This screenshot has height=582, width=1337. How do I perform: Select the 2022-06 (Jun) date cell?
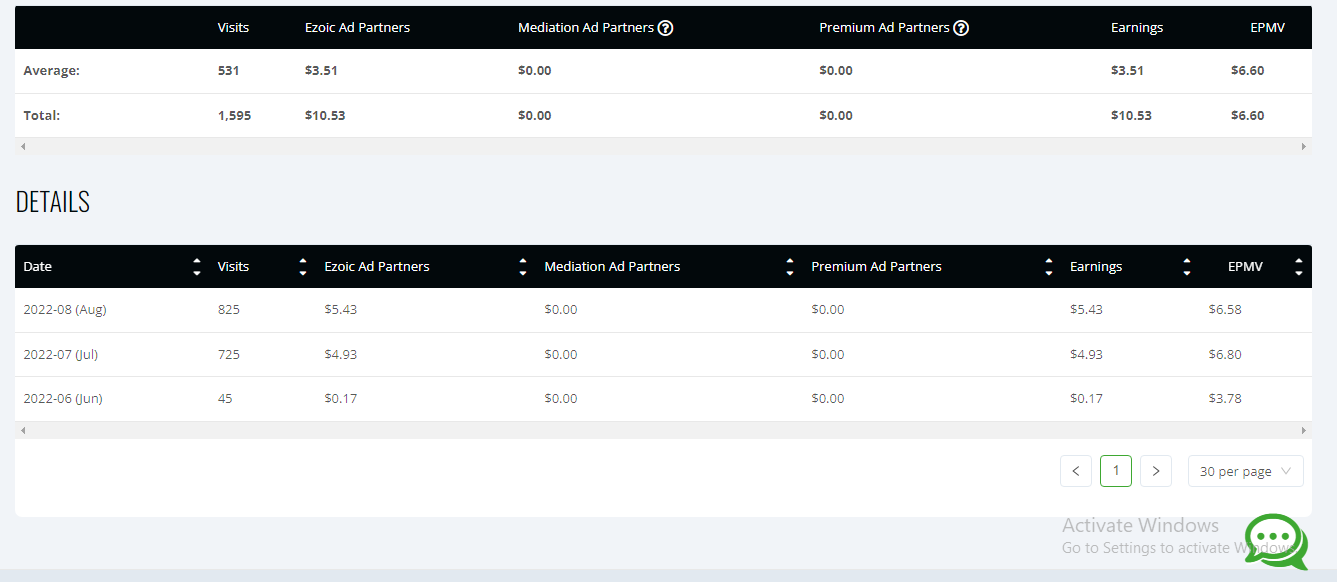click(63, 399)
